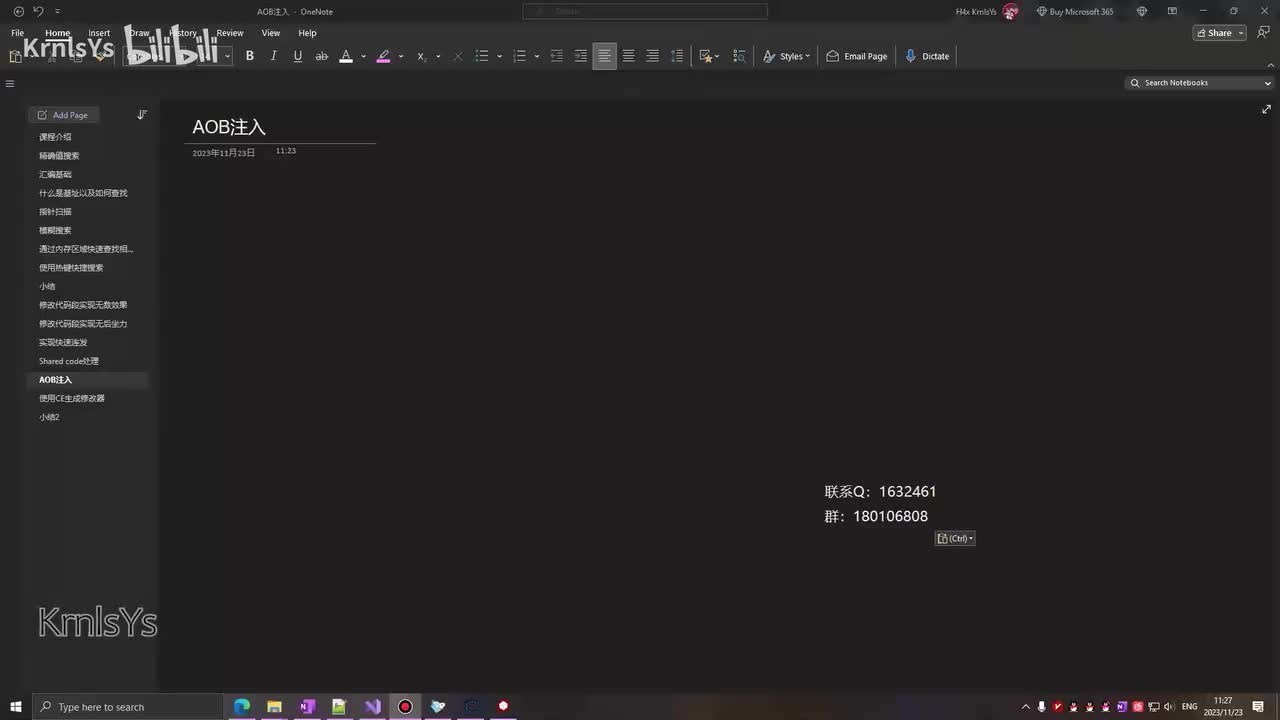Toggle italic formatting

(274, 56)
